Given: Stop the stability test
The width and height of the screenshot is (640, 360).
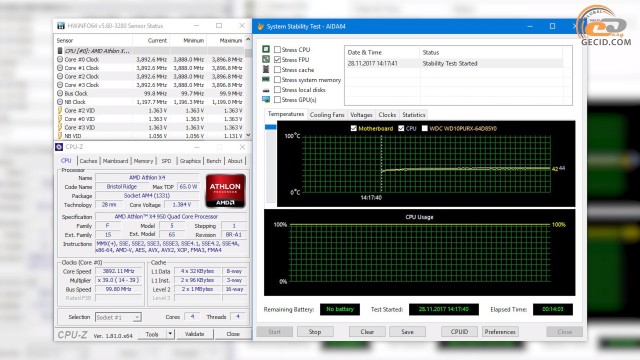Looking at the screenshot, I should pyautogui.click(x=315, y=332).
